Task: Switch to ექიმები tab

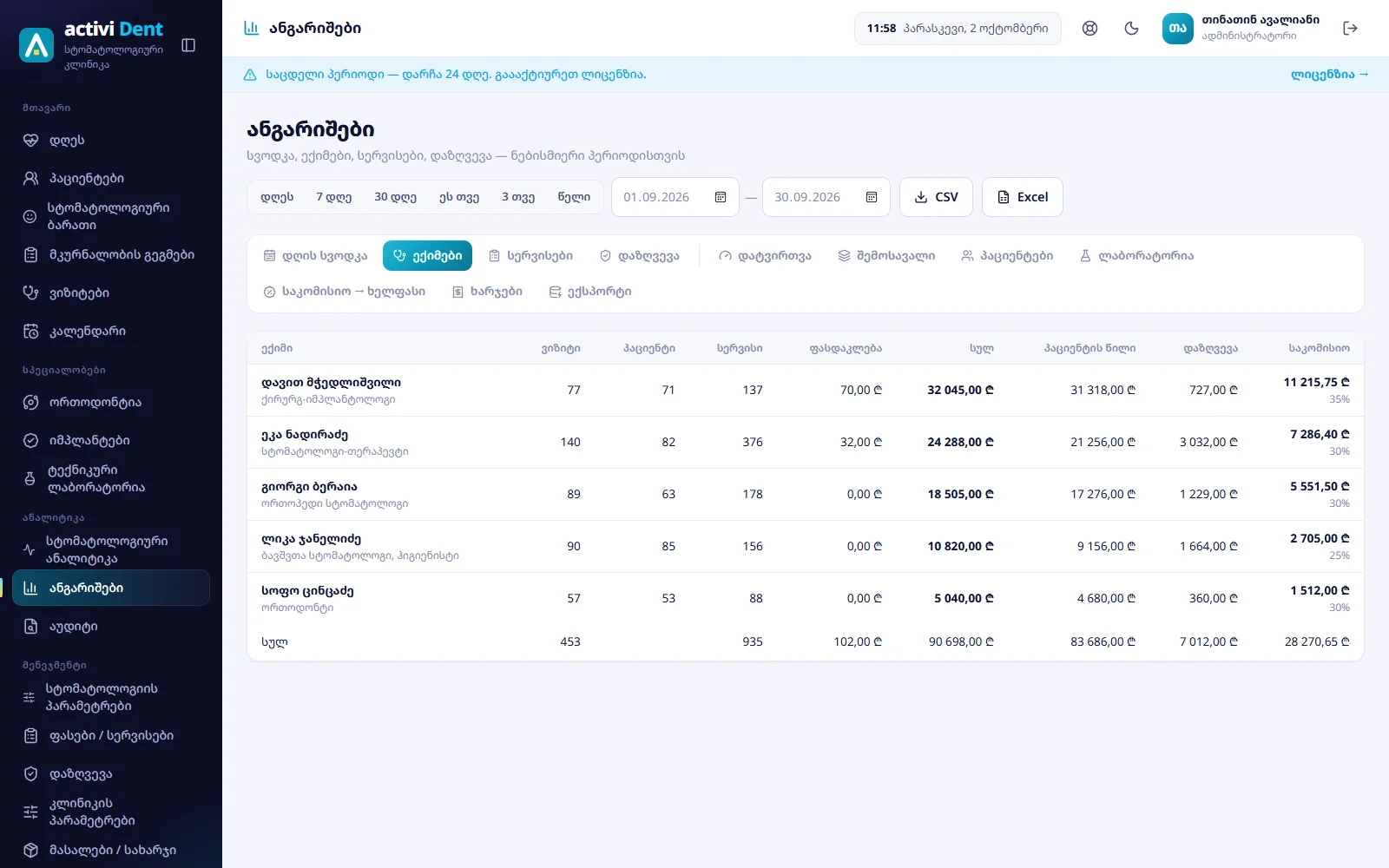Action: click(427, 256)
